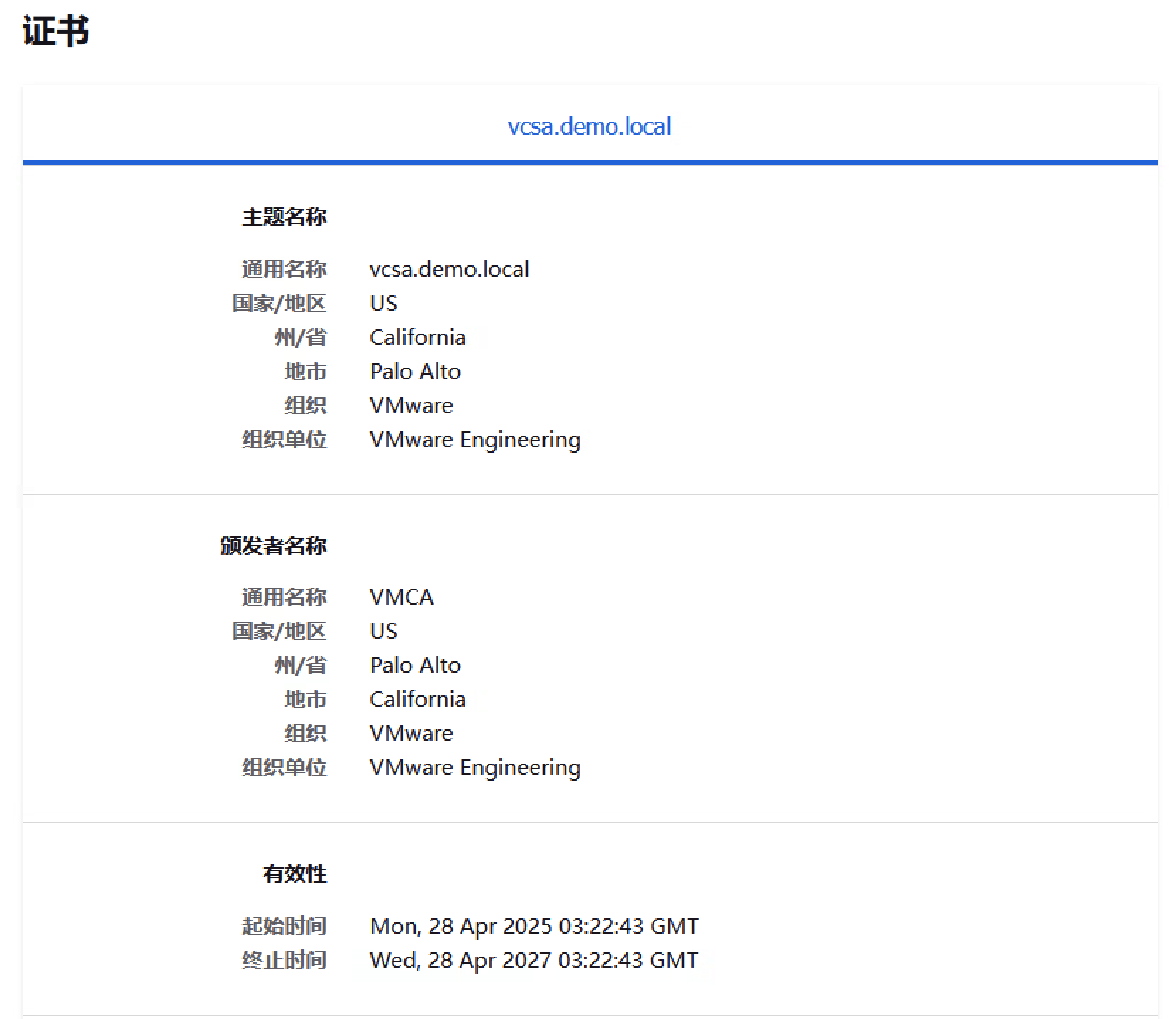Click 地市 label under 主题名称
This screenshot has width=1176, height=1019.
coord(306,371)
